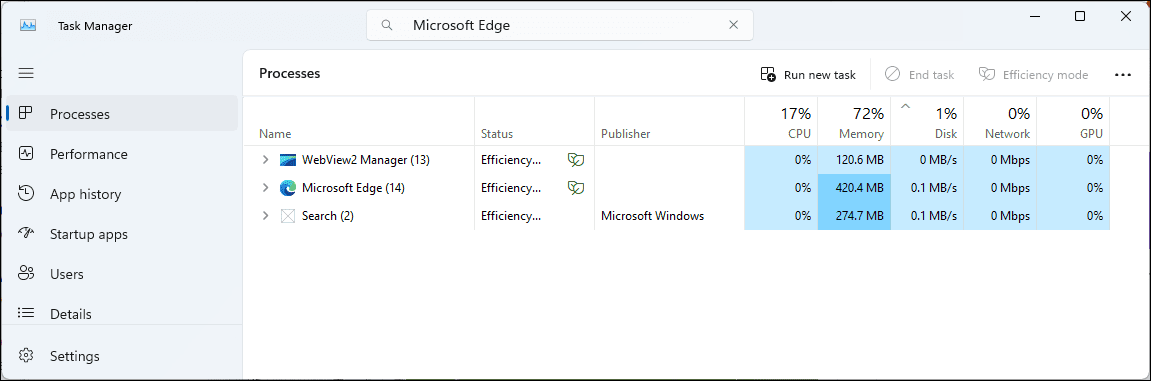Click inside the search field
This screenshot has width=1151, height=381.
point(559,25)
